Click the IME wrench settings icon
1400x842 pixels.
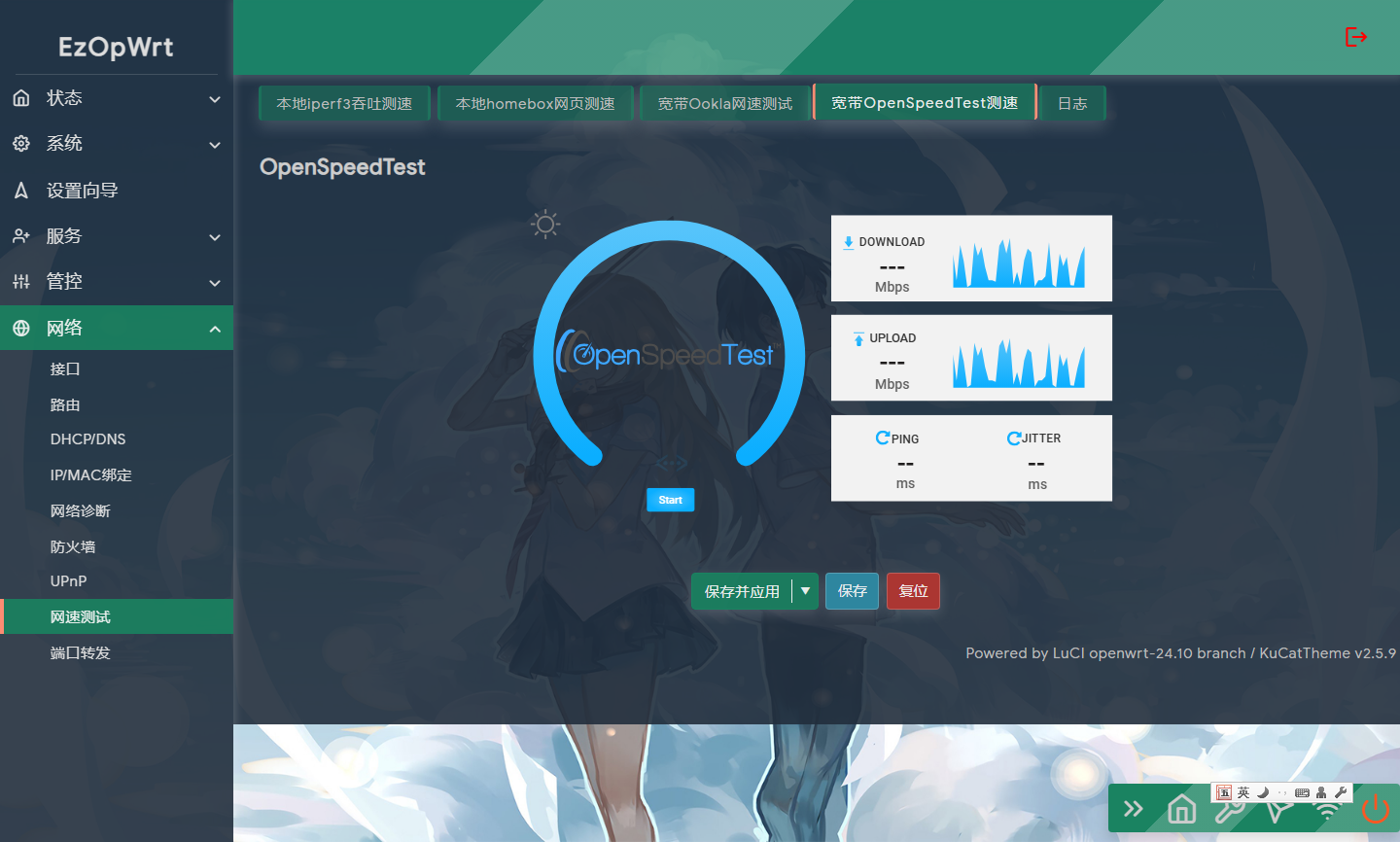coord(1341,792)
